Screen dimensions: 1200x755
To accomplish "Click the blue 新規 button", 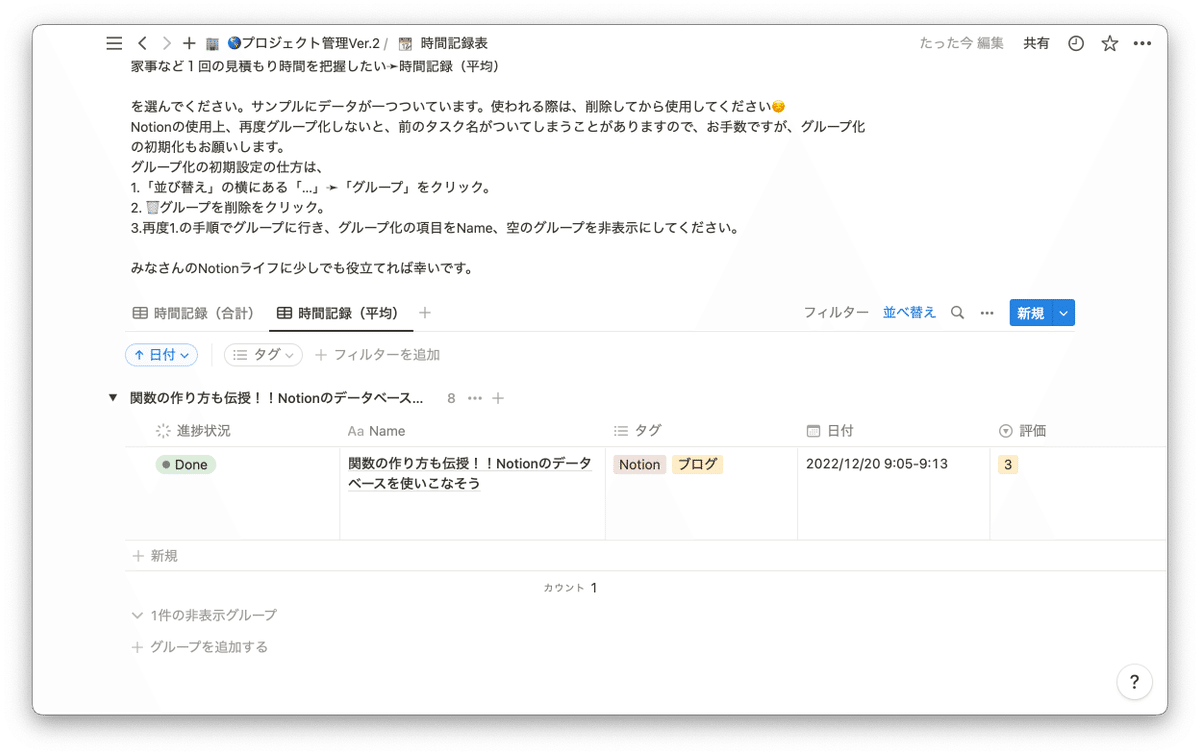I will 1031,313.
